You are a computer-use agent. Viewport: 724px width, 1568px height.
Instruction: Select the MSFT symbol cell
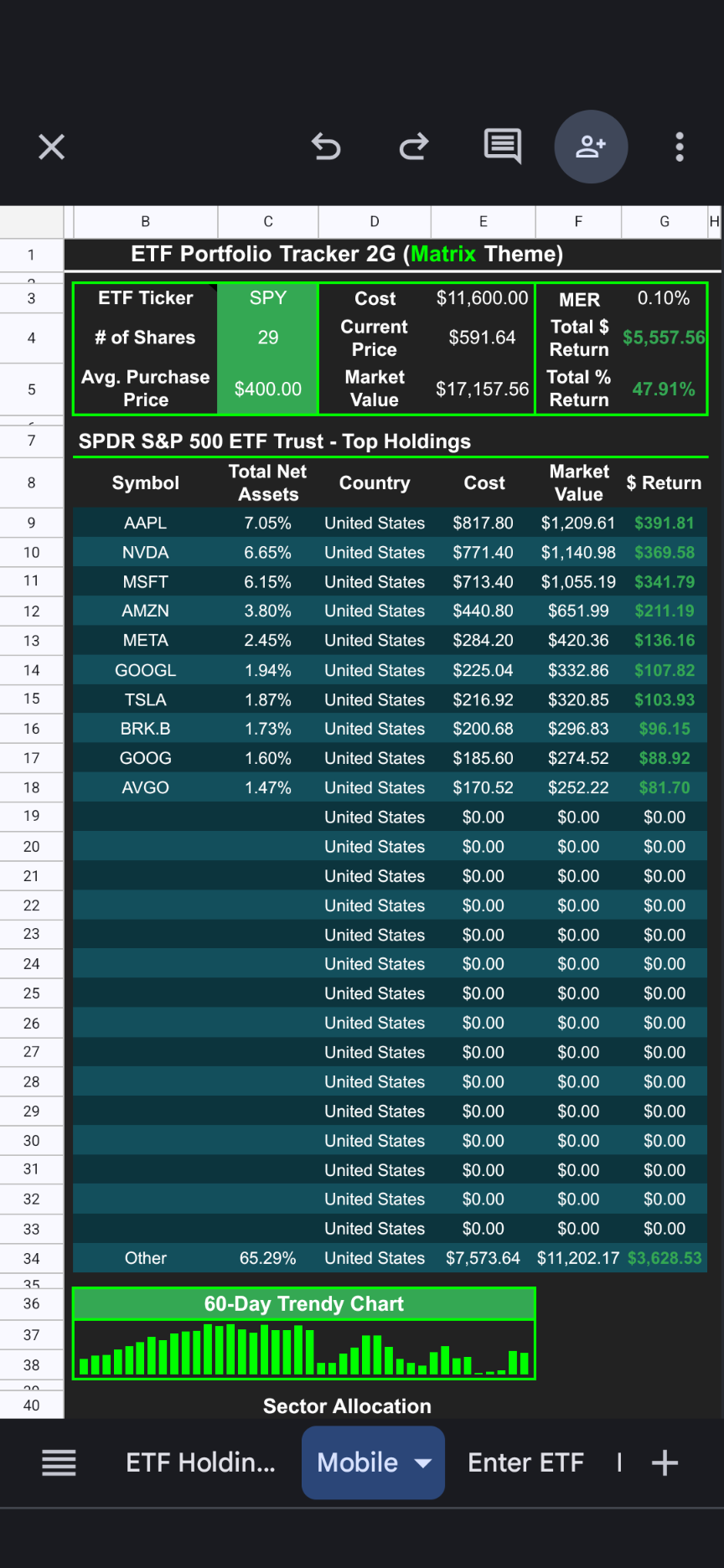(146, 582)
